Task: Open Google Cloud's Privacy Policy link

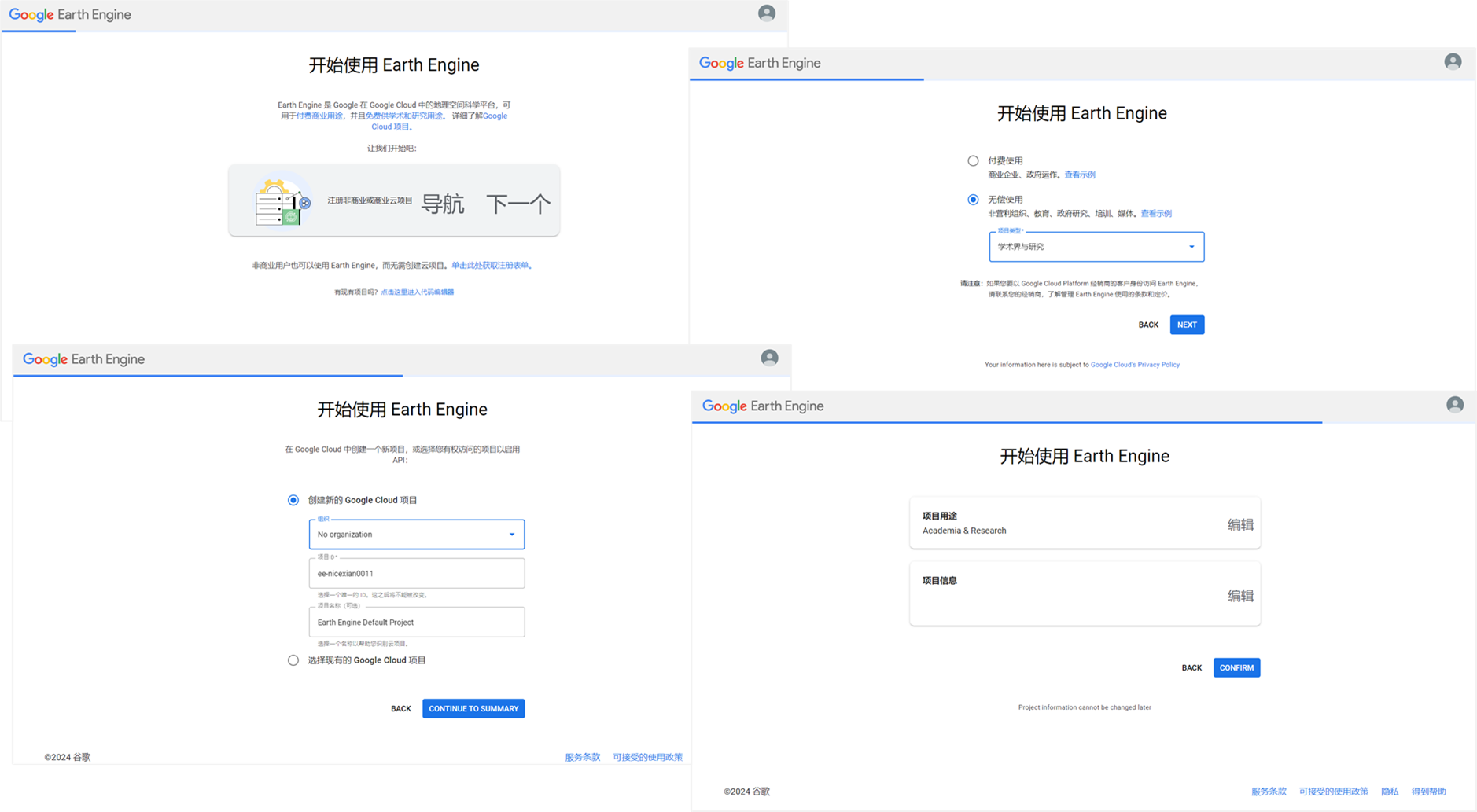Action: point(1135,365)
